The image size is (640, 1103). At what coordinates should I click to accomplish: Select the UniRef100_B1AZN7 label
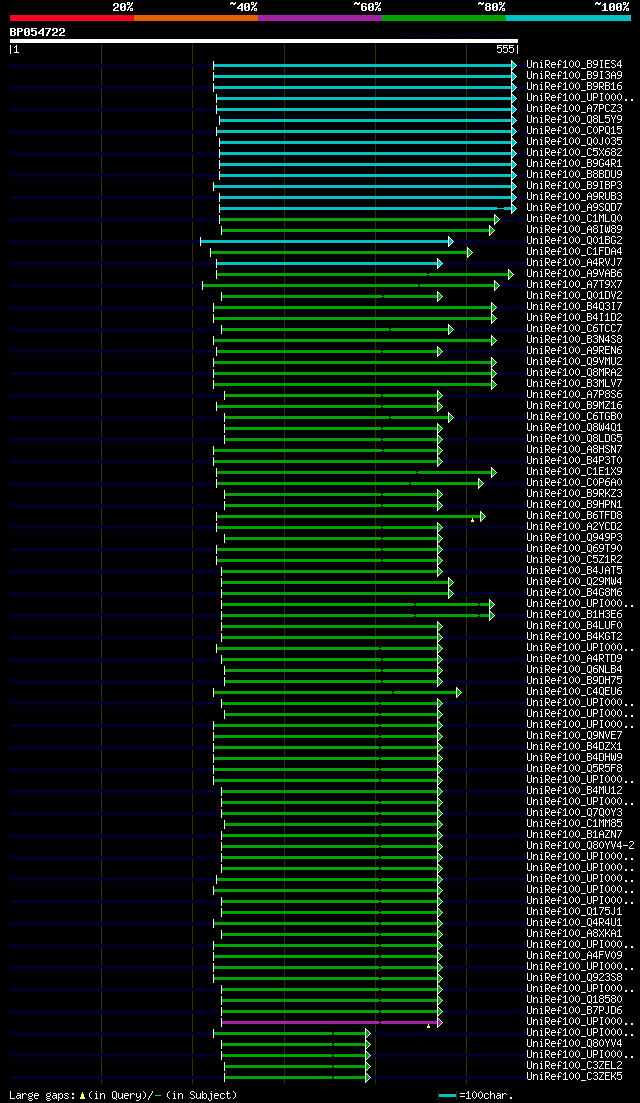pos(574,834)
